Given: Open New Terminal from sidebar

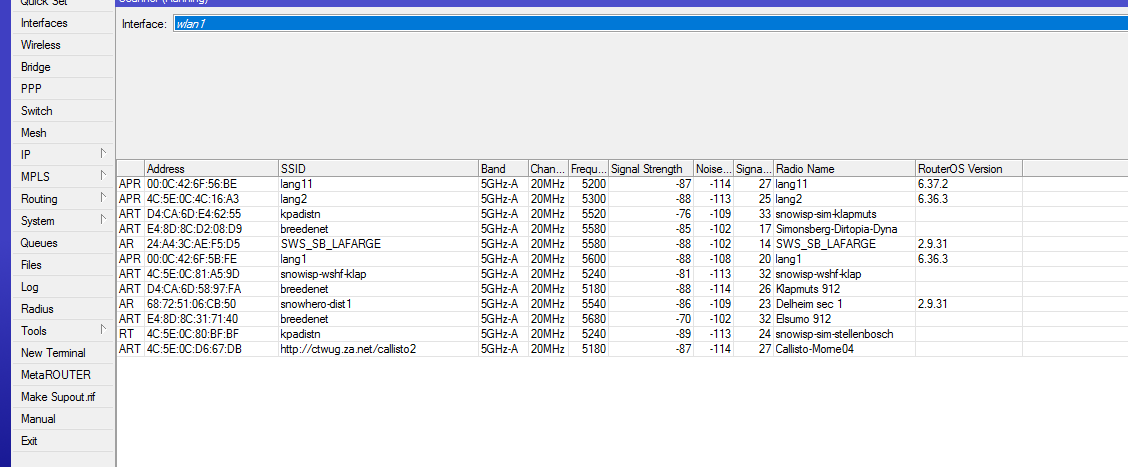Looking at the screenshot, I should click(53, 353).
